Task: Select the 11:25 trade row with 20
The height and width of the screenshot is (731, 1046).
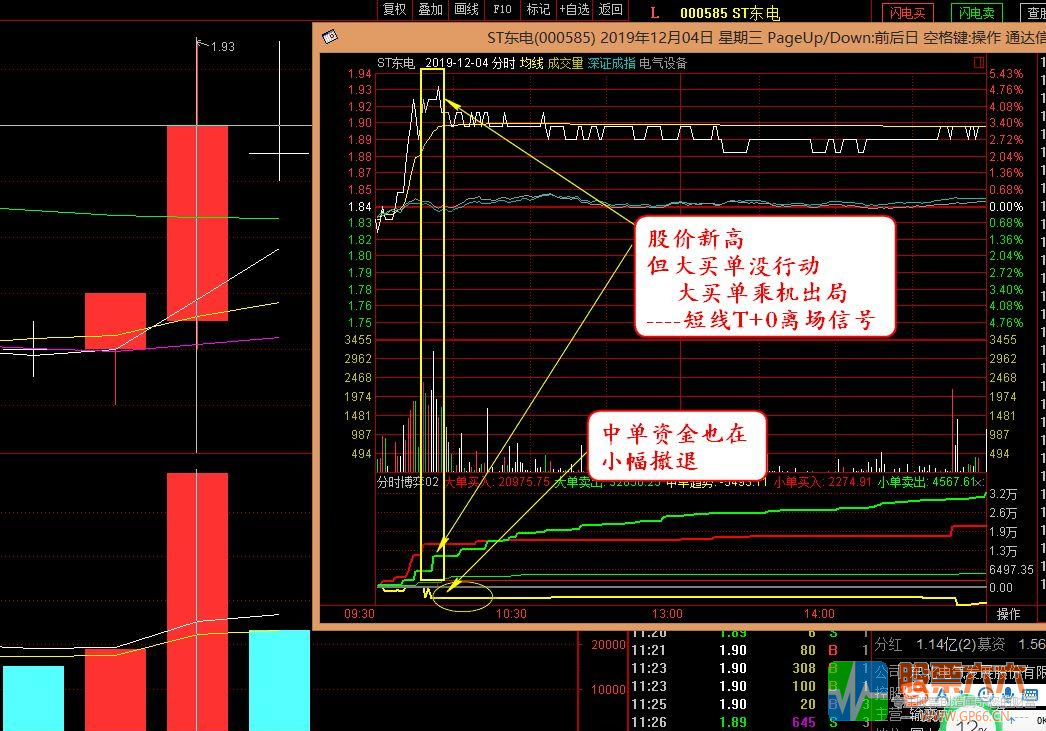Action: click(750, 704)
